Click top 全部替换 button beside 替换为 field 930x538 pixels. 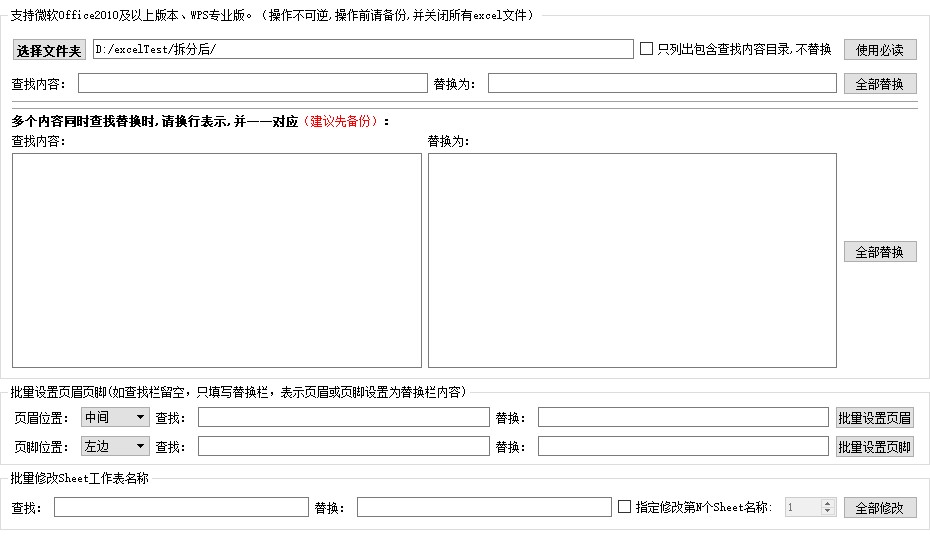[x=880, y=84]
